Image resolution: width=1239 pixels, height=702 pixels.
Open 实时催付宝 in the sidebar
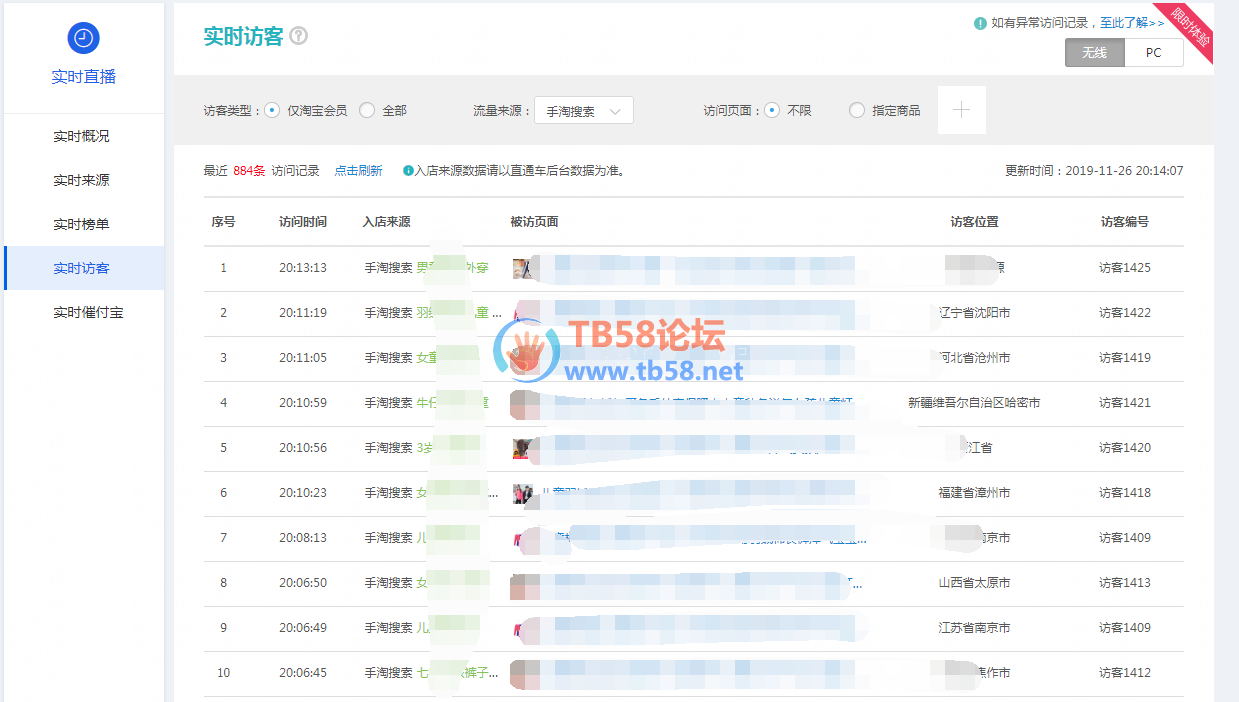(88, 312)
